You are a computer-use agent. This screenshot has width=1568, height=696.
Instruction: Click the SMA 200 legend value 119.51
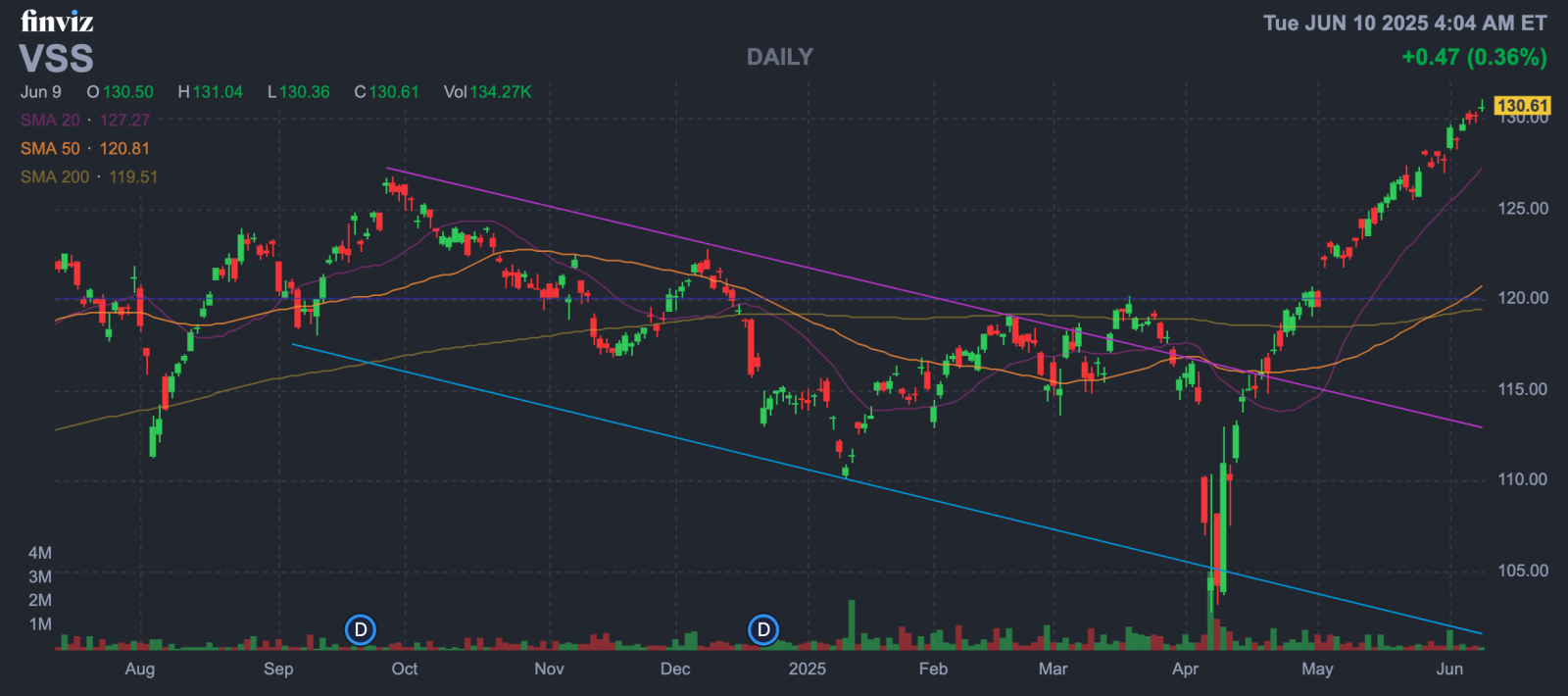133,176
